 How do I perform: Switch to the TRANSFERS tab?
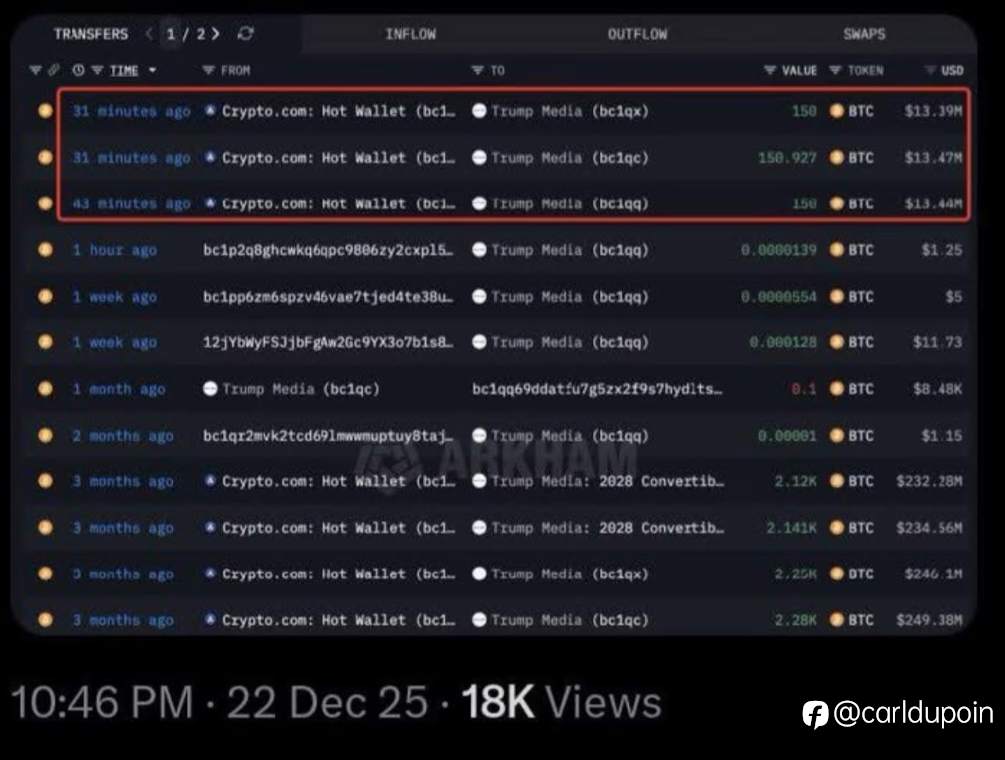click(91, 34)
